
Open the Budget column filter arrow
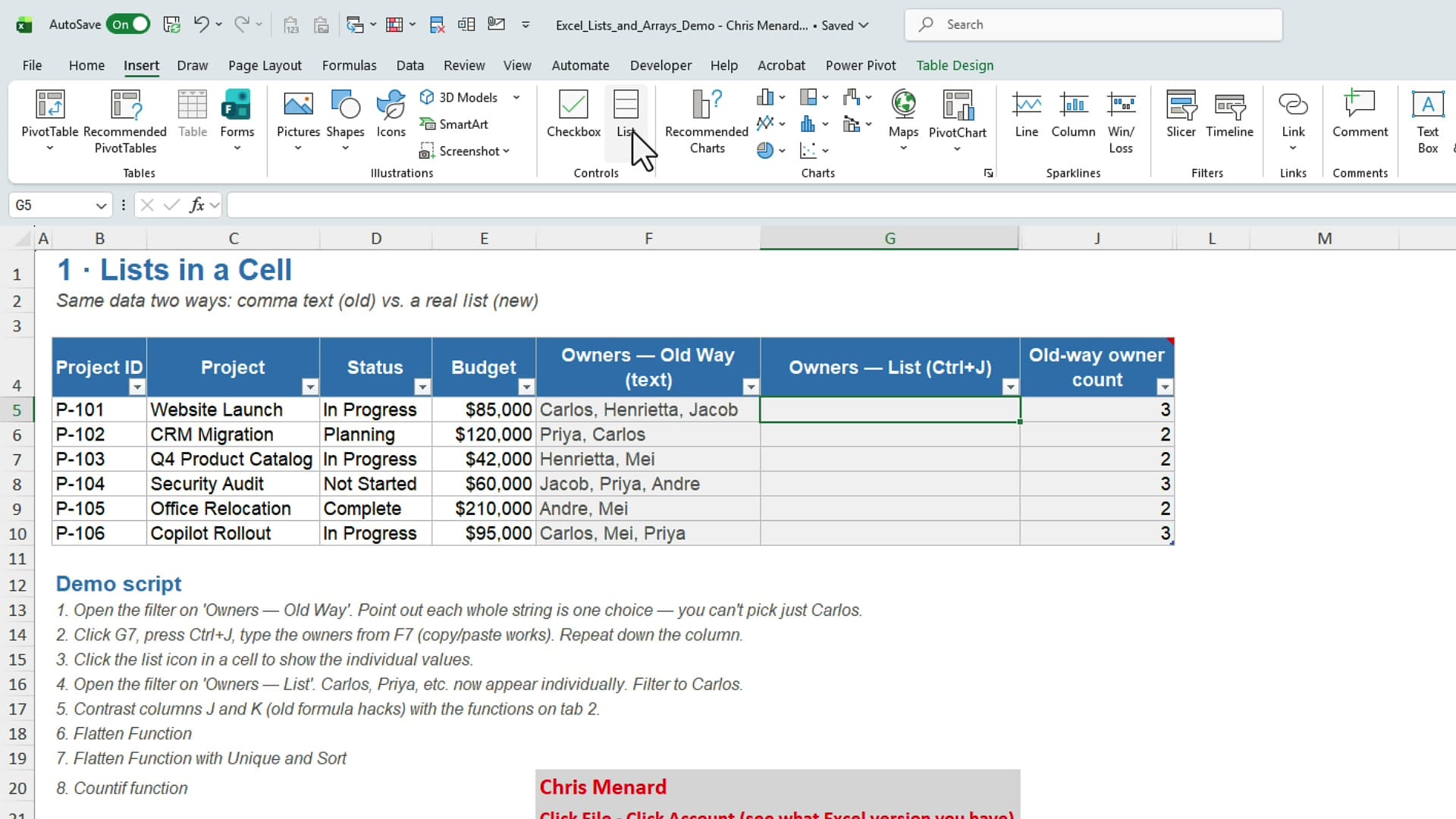pos(526,388)
